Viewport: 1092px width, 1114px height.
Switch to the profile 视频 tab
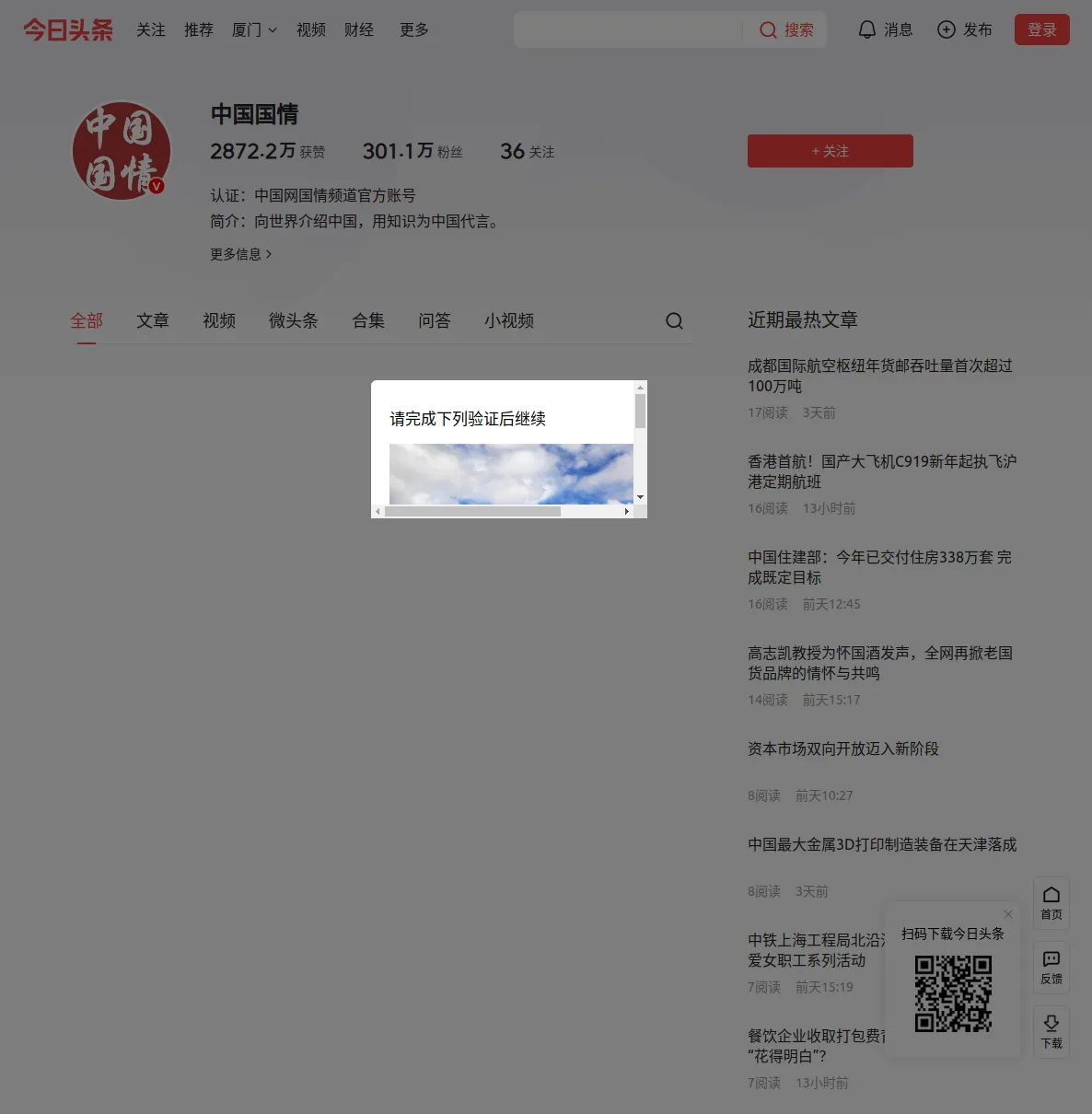point(219,320)
